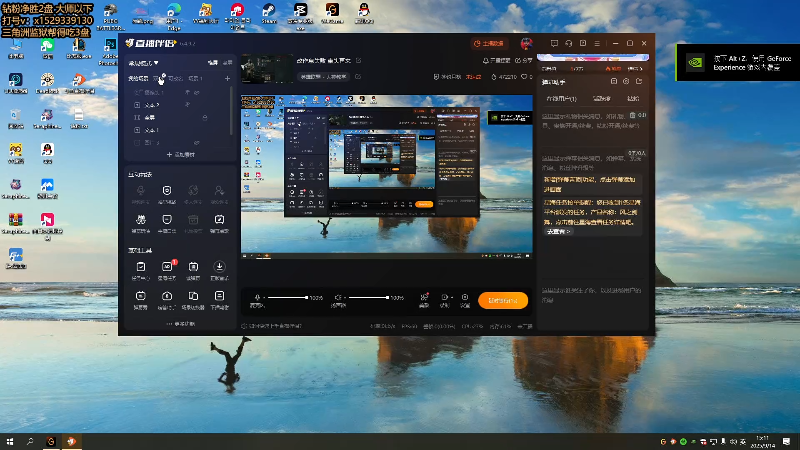Image resolution: width=800 pixels, height=450 pixels.
Task: Open the hamburger menu icon in the title bar
Action: click(x=597, y=43)
